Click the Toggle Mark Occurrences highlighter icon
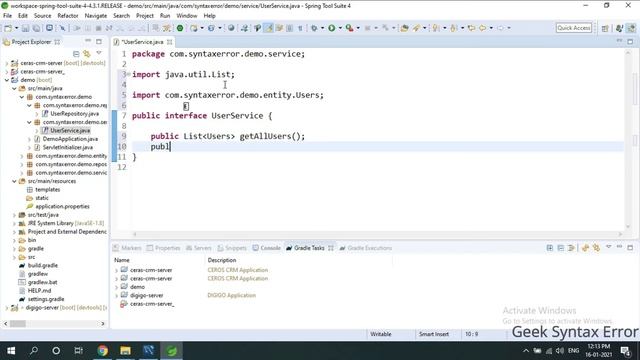Viewport: 640px width, 360px height. [x=268, y=28]
